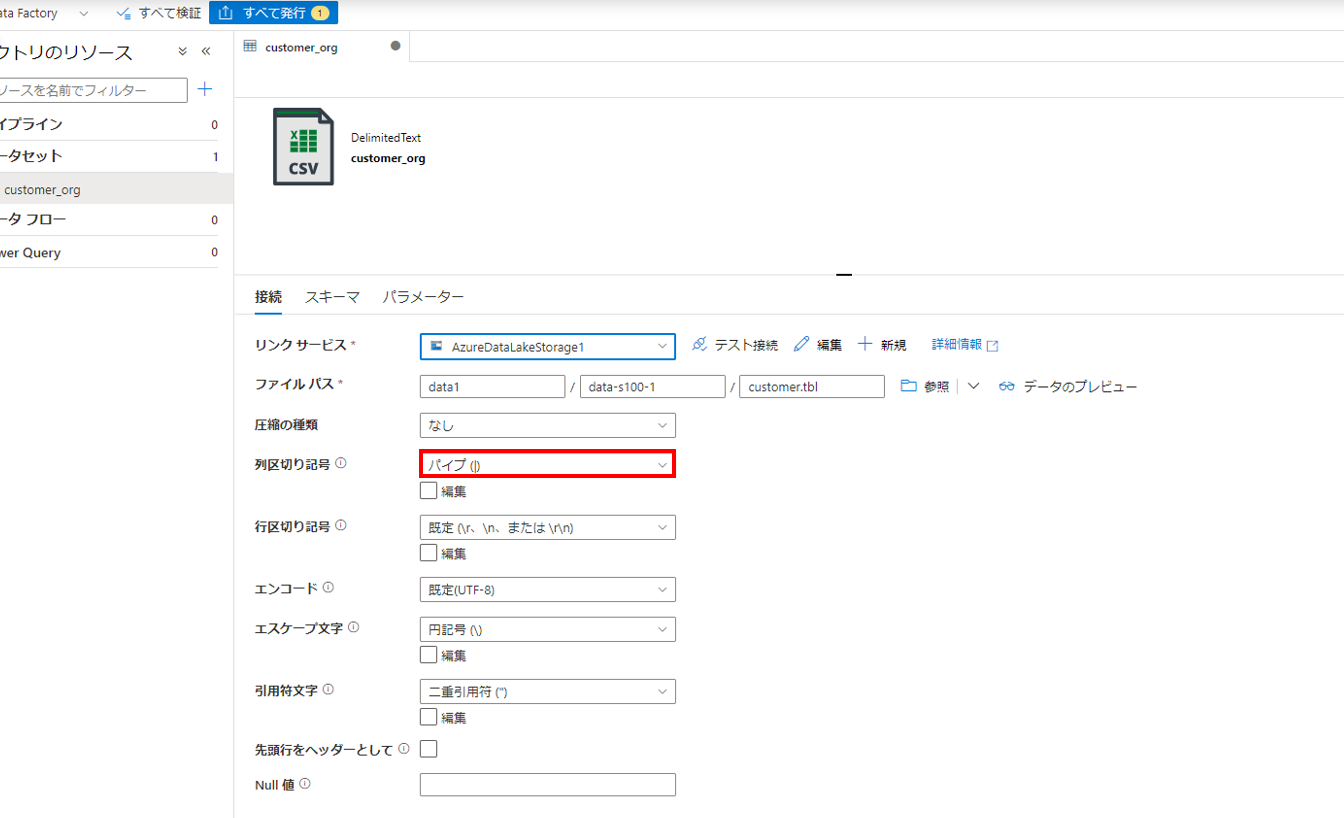1344x818 pixels.
Task: Check 編集 under 列区切り記号
Action: [x=428, y=491]
